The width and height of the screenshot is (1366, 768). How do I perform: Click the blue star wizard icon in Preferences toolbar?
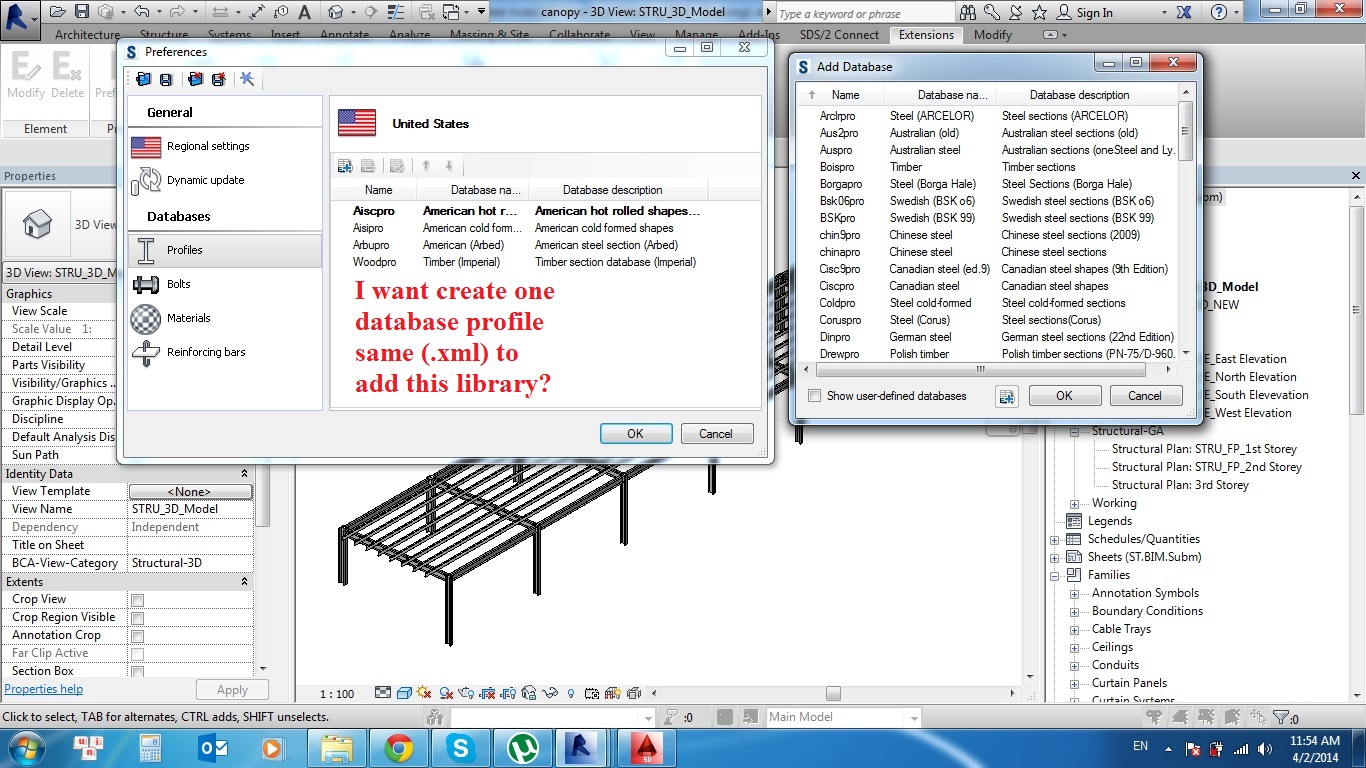coord(247,79)
